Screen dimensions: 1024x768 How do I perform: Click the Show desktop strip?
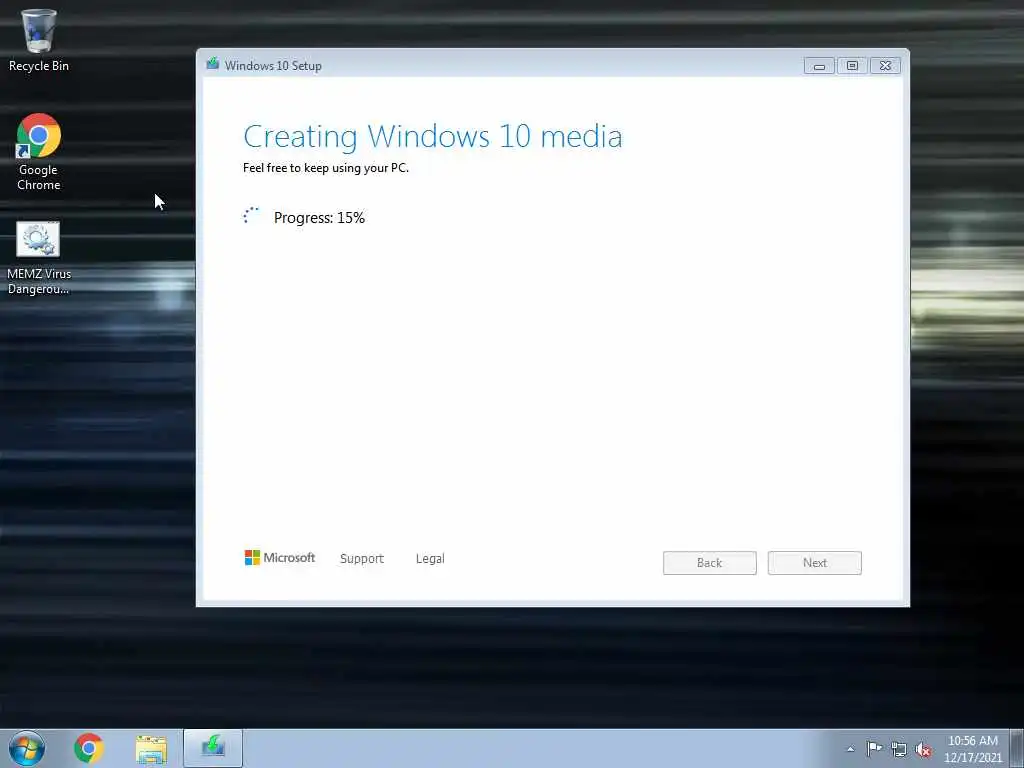pos(1016,748)
